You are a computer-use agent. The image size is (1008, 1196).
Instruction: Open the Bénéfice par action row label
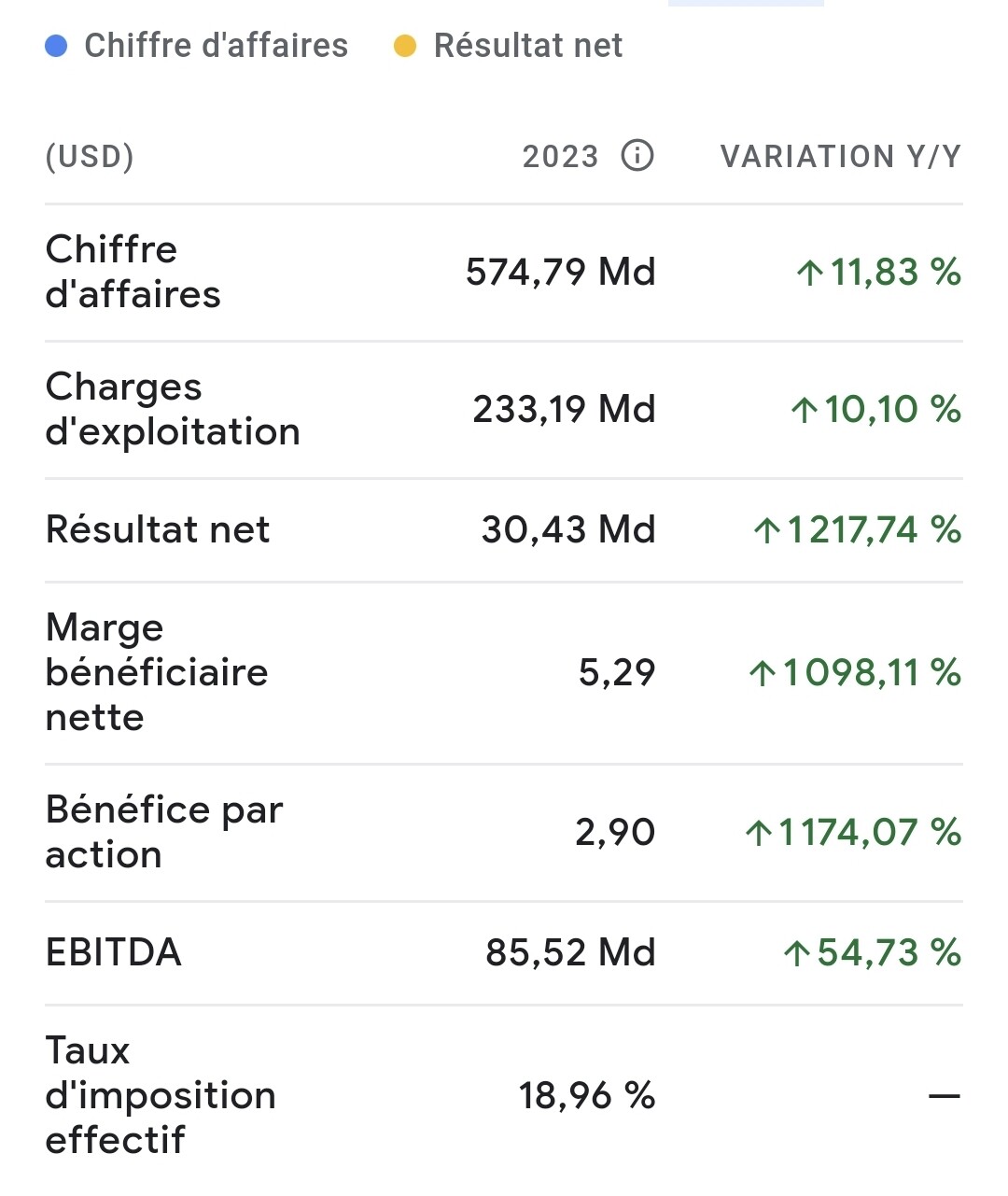[163, 832]
